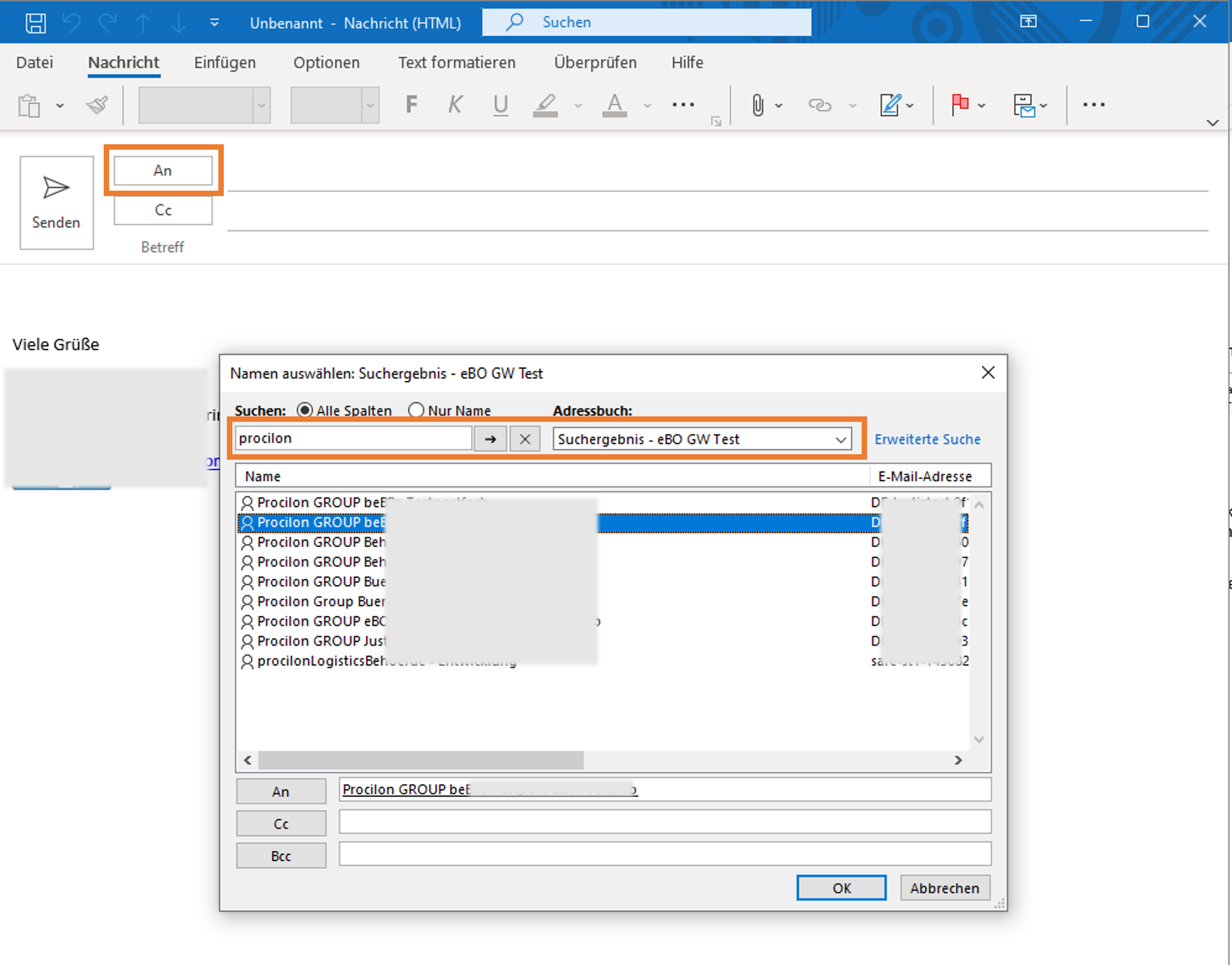Click the Erweiterte Suche link
Screen dimensions: 1232x965
click(927, 439)
